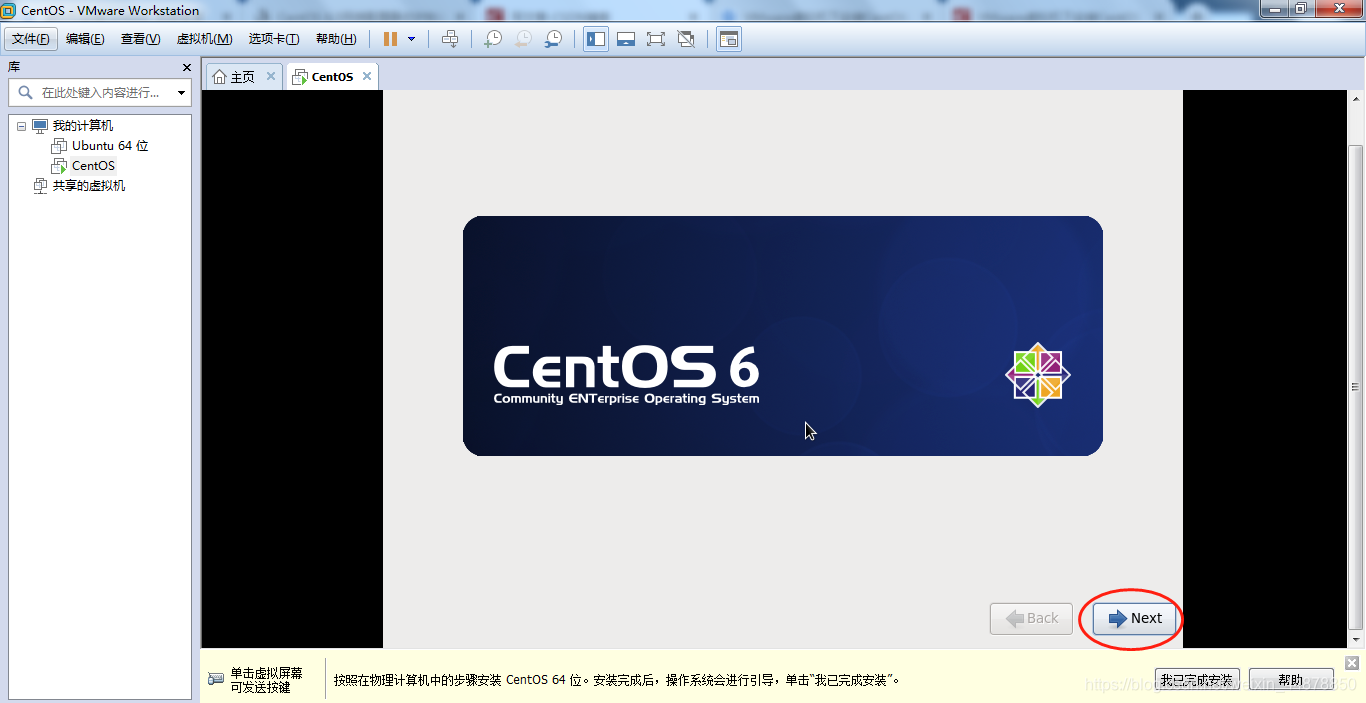Toggle the thumbnail bar view icon
This screenshot has height=703, width=1366.
click(626, 39)
